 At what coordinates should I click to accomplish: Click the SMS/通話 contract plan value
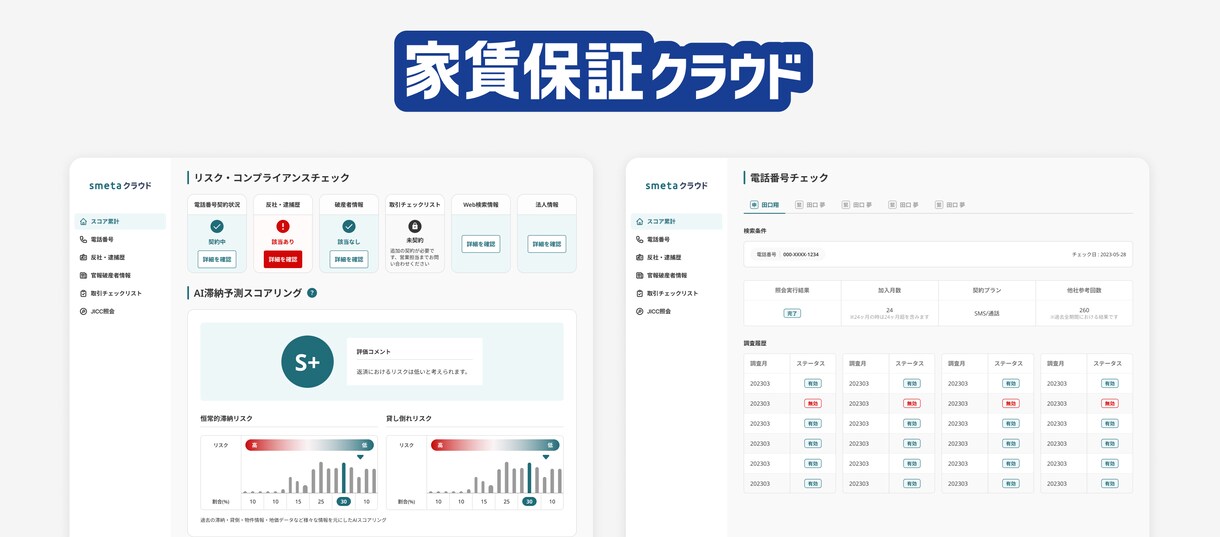pos(986,314)
